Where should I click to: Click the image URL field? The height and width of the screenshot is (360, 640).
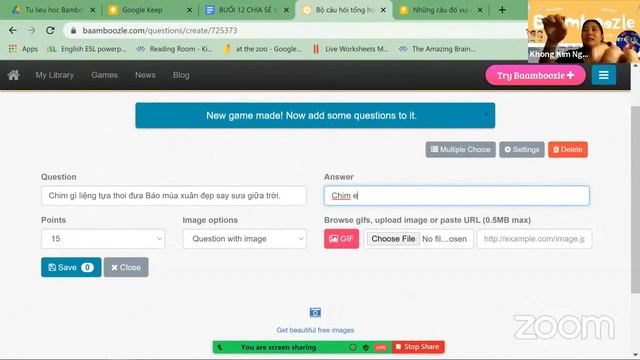coord(534,239)
